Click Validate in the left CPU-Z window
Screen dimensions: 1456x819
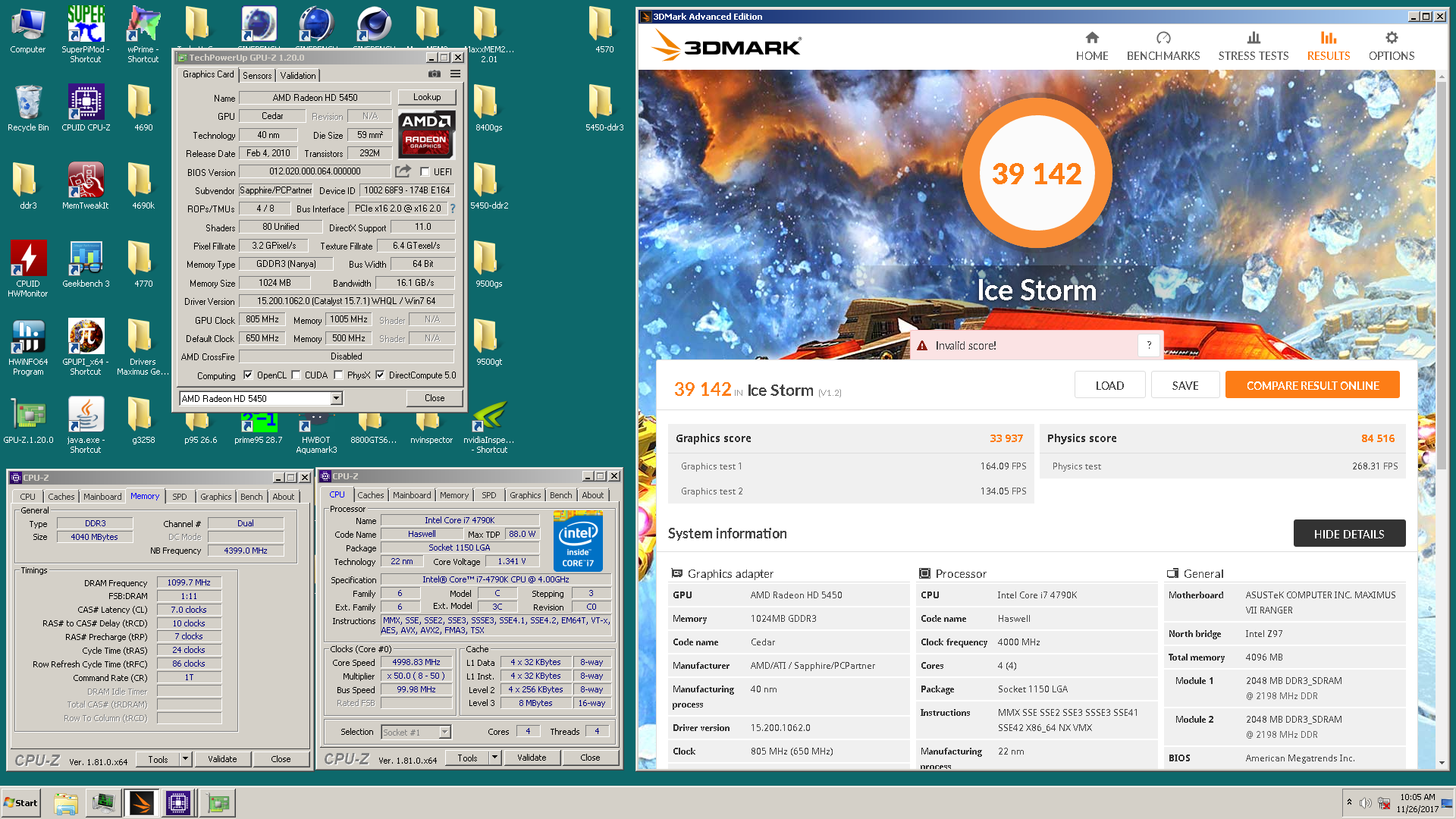point(222,759)
